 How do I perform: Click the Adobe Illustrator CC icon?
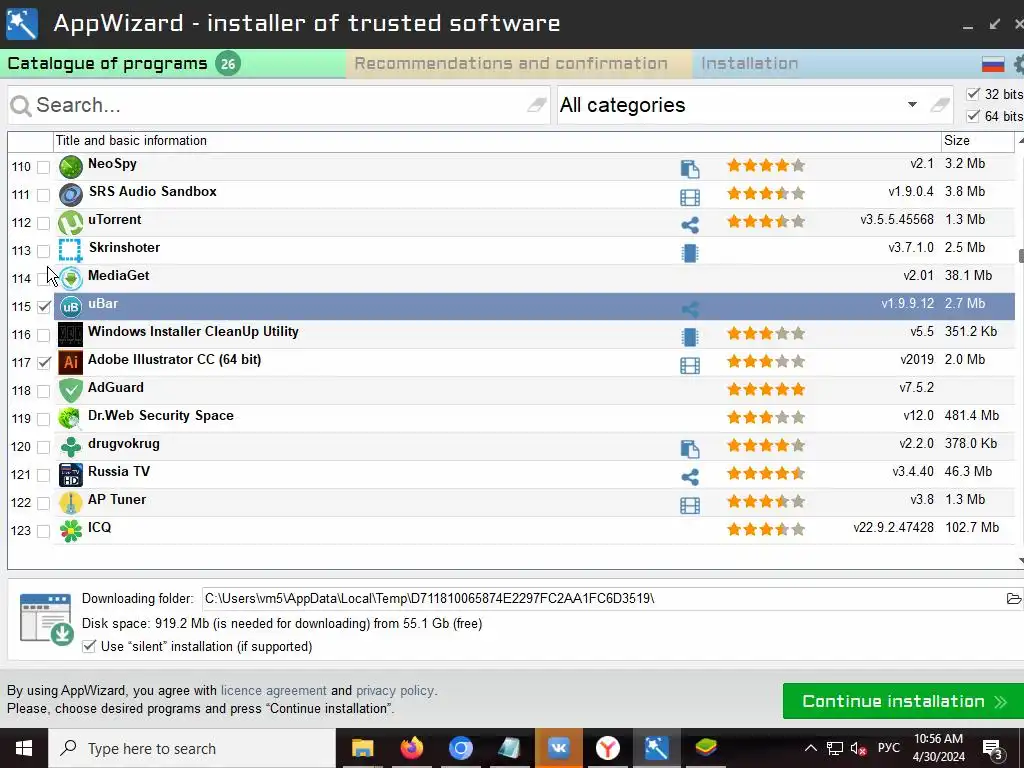click(x=71, y=362)
